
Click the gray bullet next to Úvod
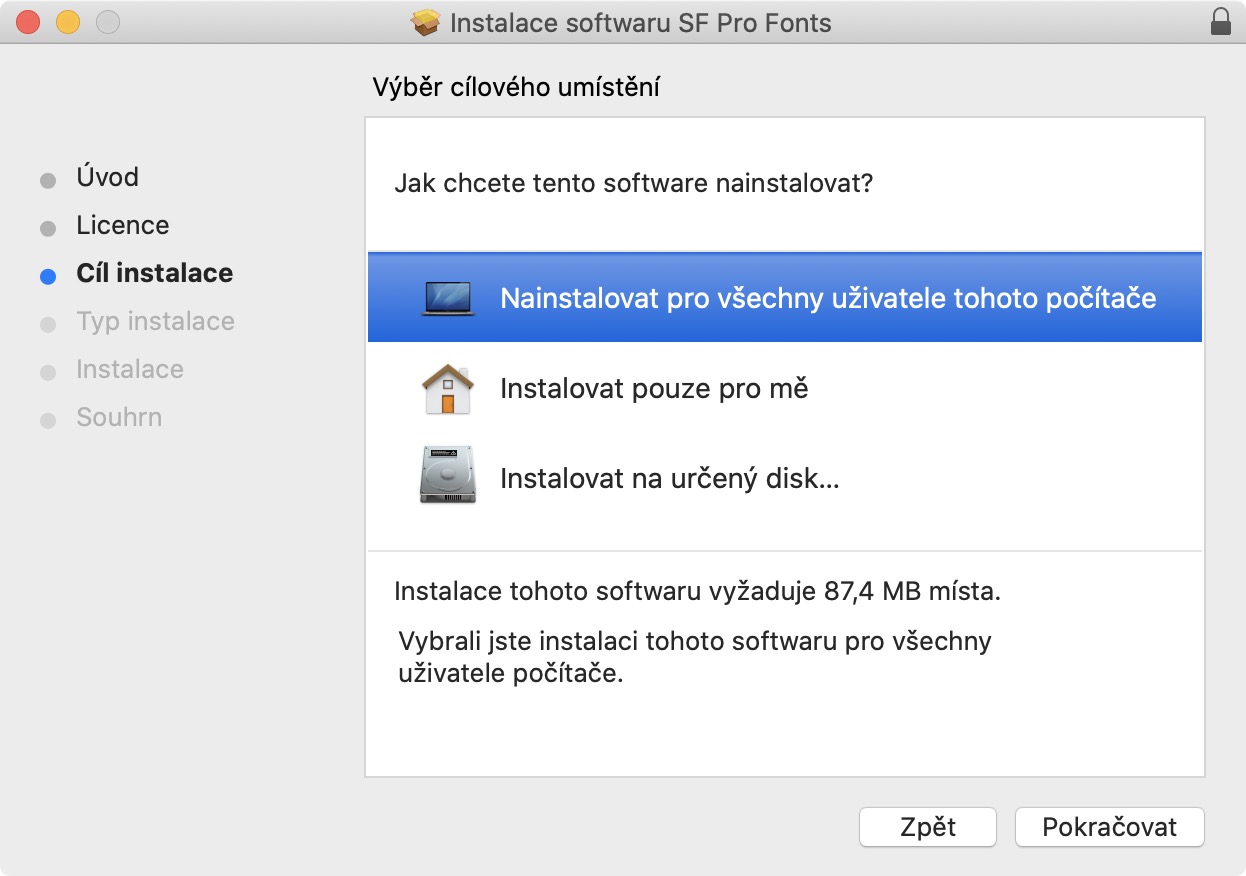point(48,181)
